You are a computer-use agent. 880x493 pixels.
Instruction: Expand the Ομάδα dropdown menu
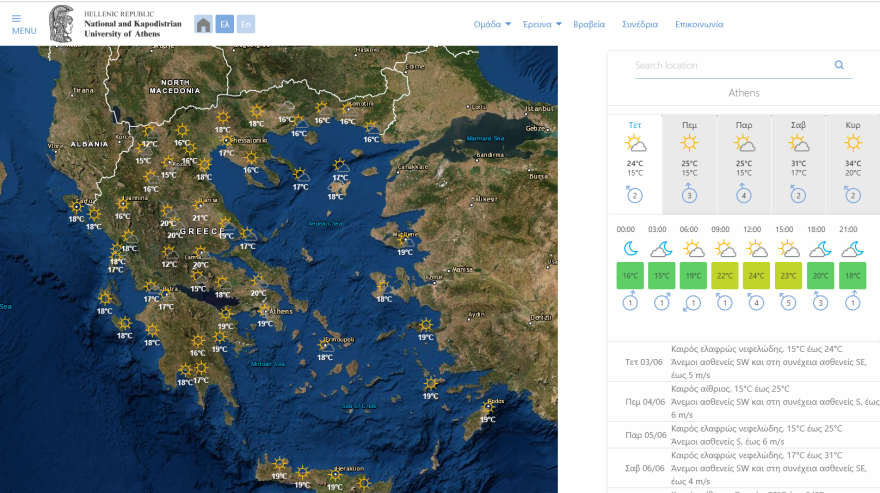coord(491,24)
